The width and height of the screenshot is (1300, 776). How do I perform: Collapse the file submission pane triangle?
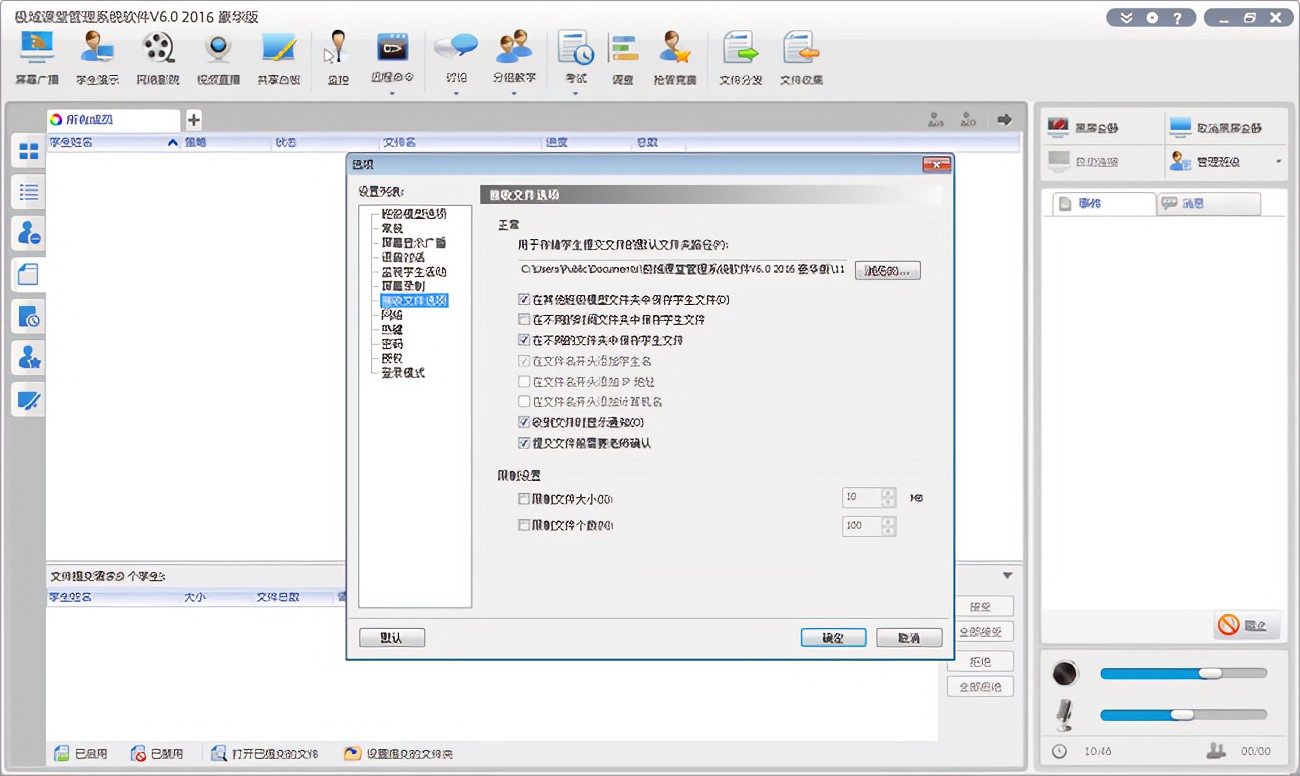point(1007,576)
